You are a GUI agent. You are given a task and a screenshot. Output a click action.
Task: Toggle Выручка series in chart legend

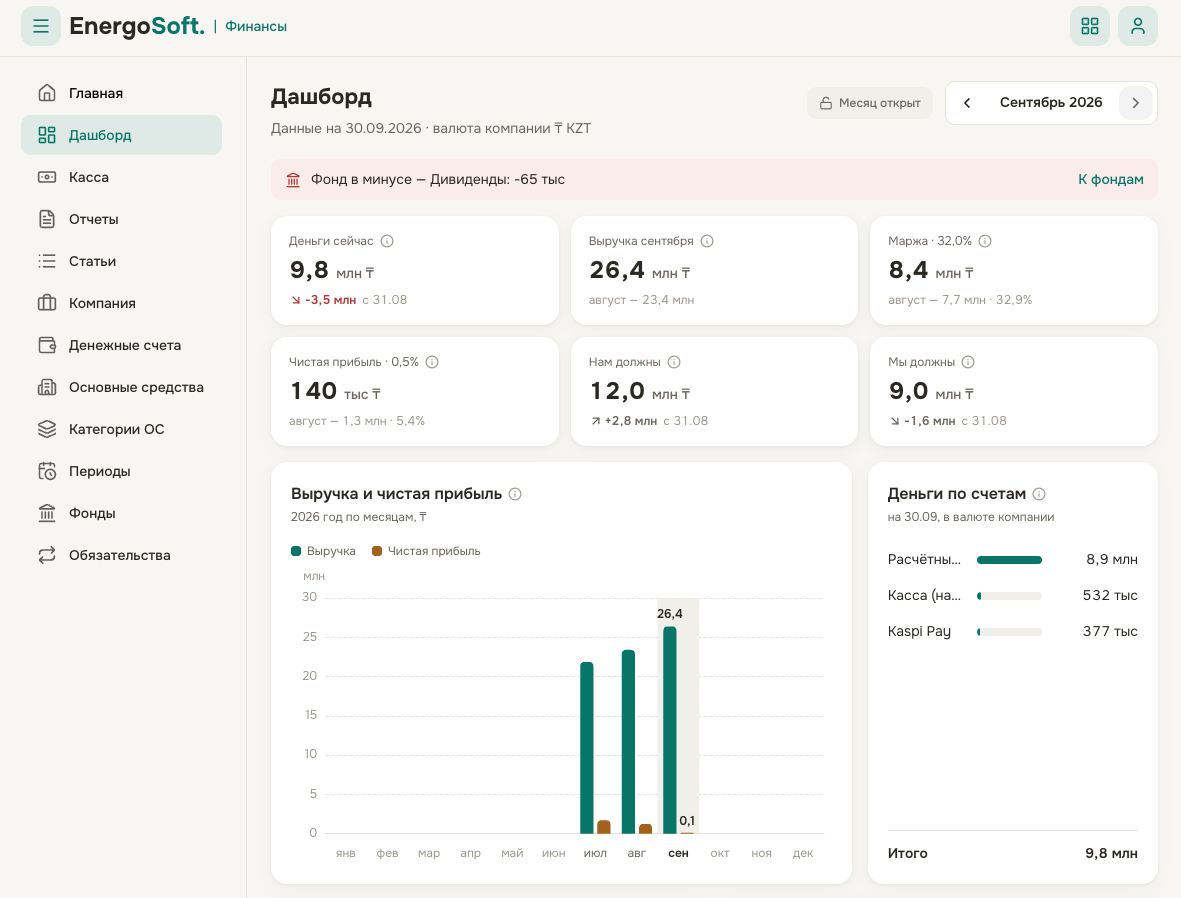(x=324, y=551)
